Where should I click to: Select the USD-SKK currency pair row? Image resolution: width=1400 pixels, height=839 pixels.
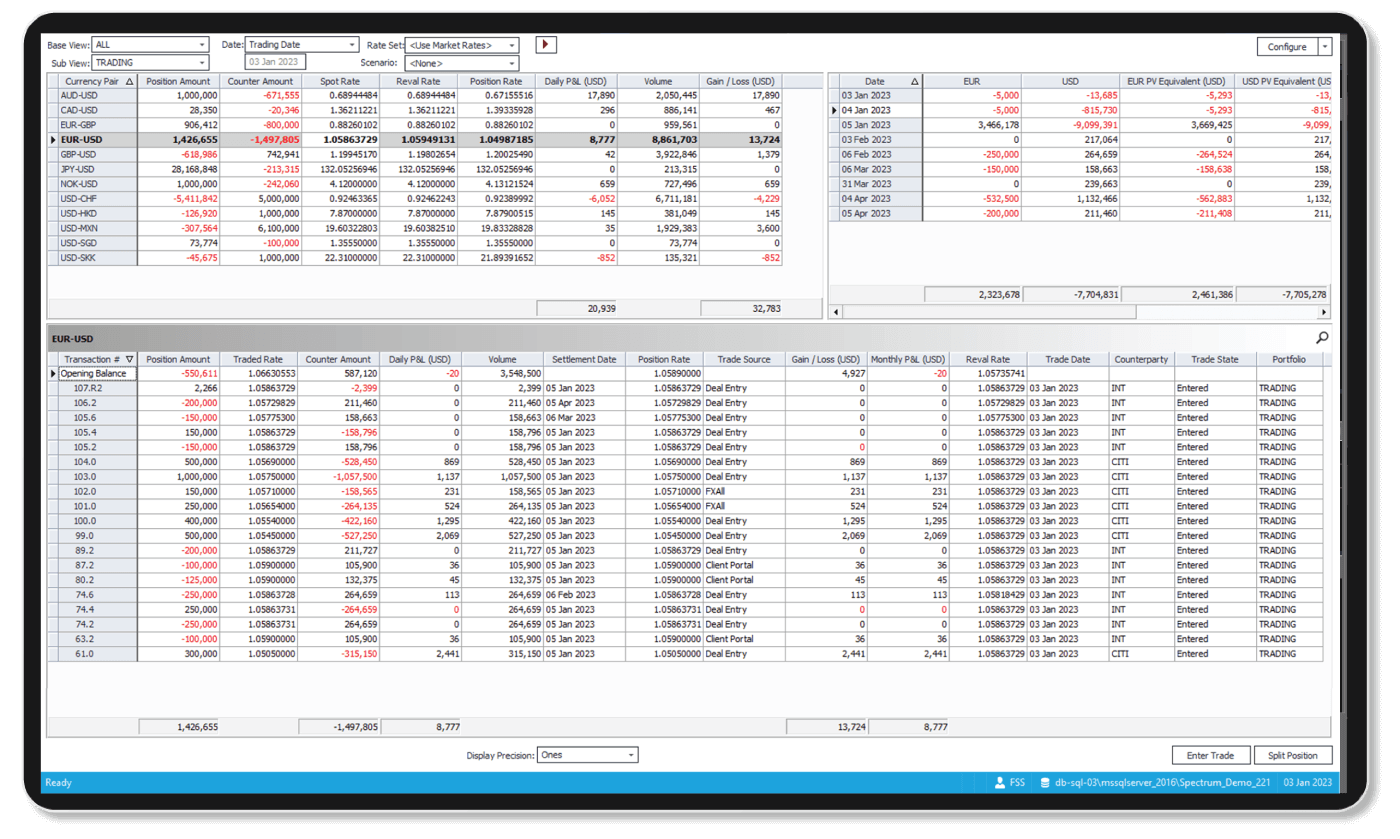(415, 258)
